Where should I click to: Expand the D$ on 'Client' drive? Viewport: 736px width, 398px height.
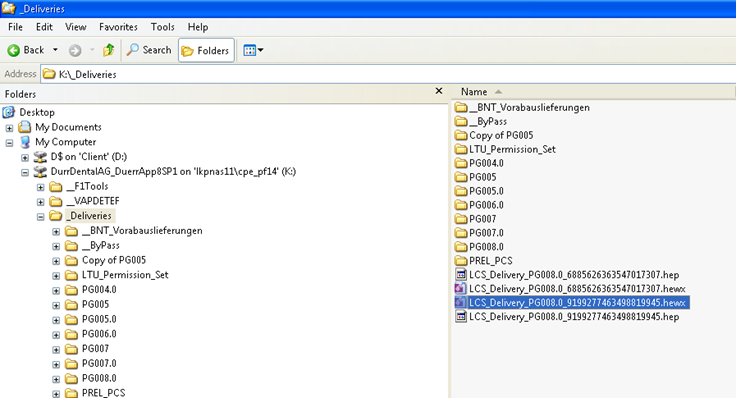tap(25, 158)
